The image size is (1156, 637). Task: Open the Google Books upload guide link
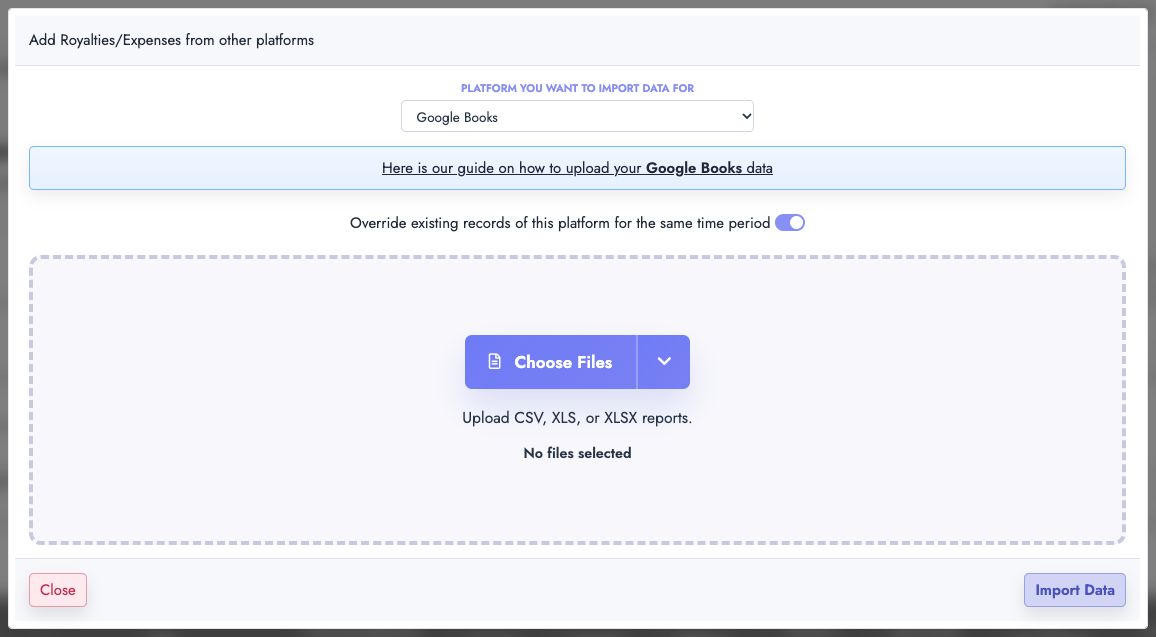tap(577, 168)
